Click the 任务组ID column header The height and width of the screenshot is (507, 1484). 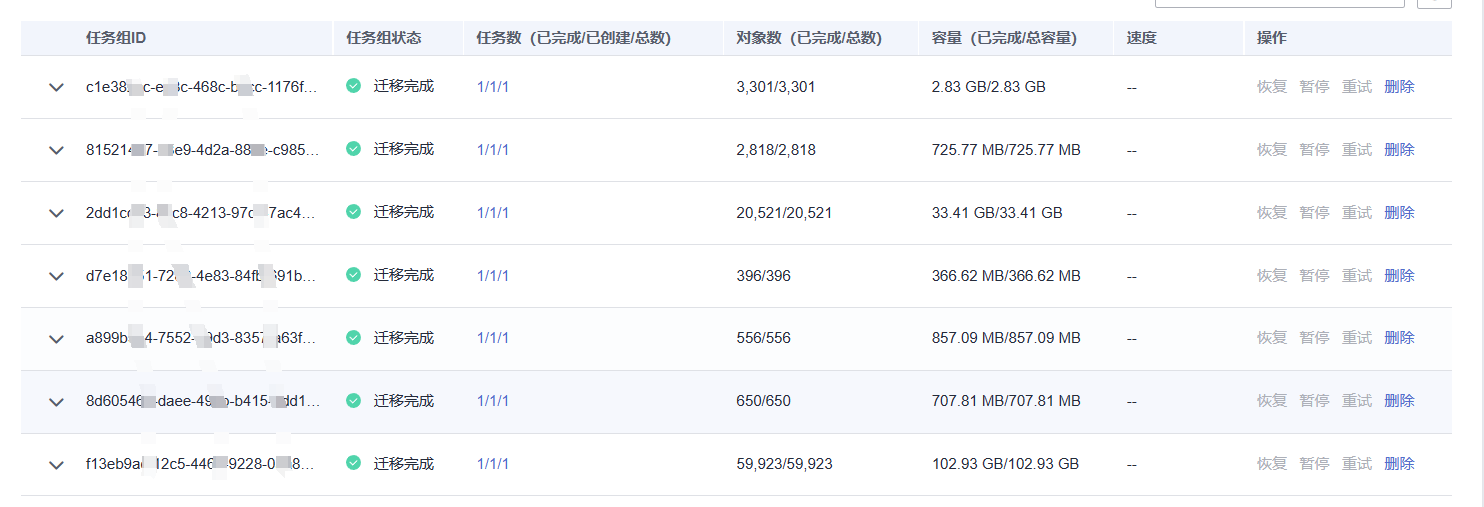(x=116, y=38)
